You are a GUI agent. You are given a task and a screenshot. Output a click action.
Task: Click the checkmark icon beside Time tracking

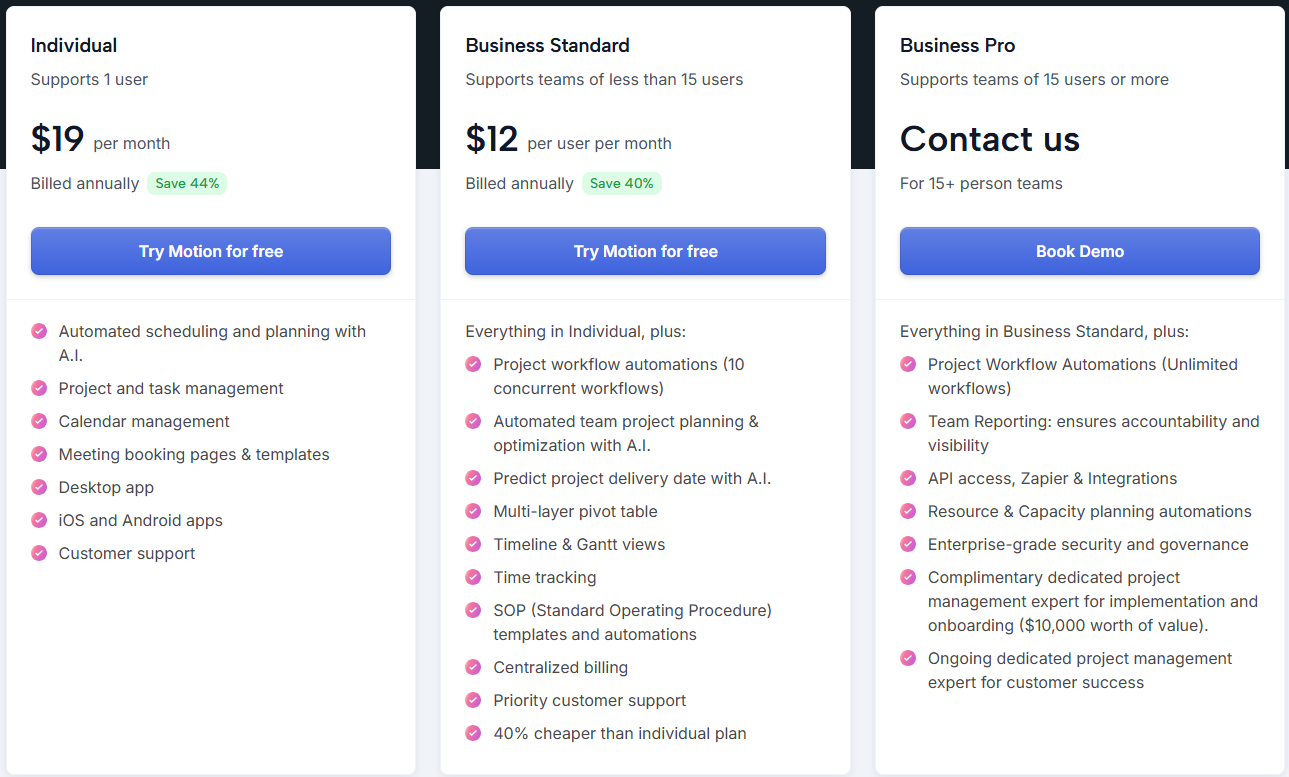pyautogui.click(x=473, y=577)
